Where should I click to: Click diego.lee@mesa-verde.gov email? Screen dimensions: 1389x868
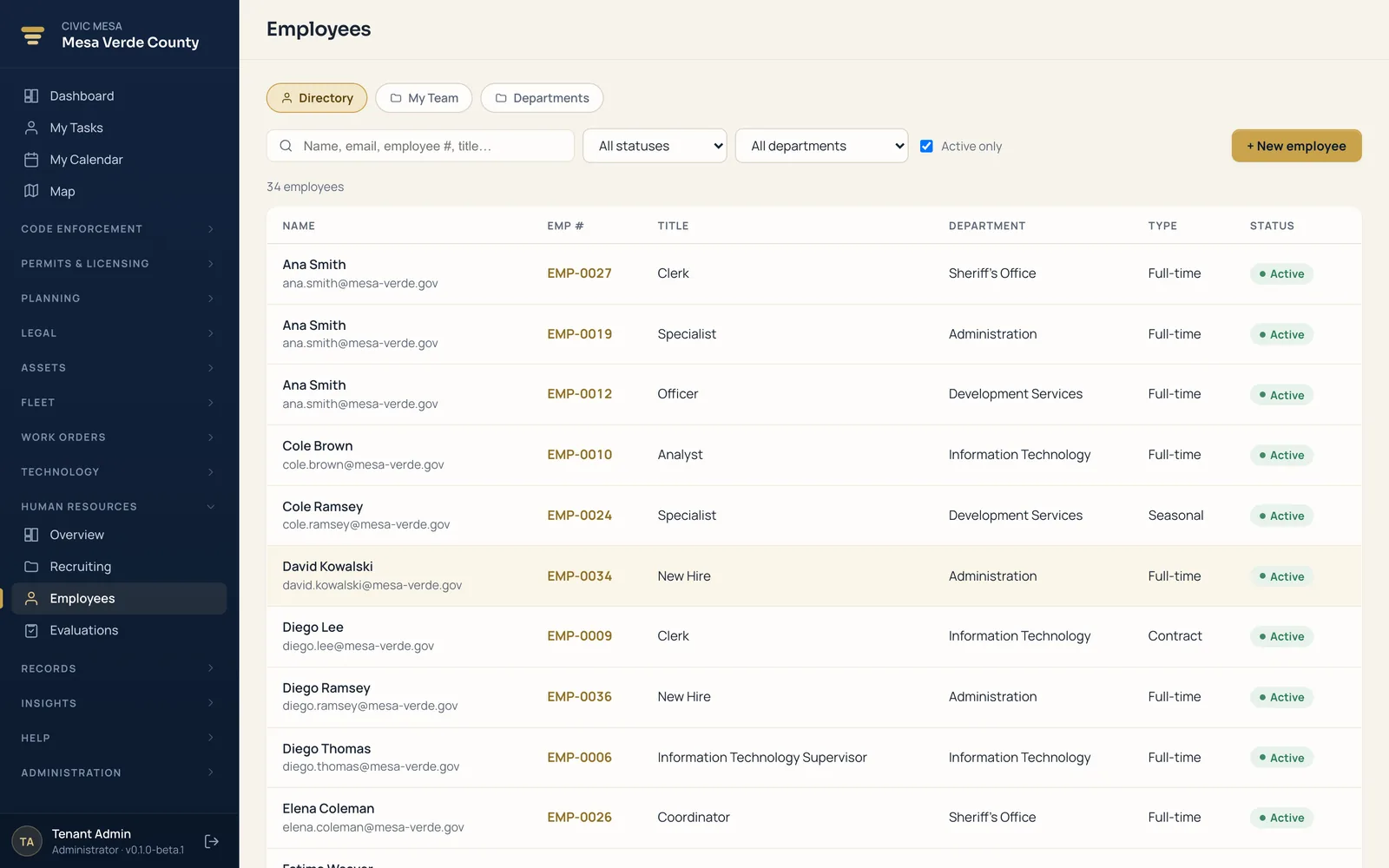click(x=358, y=646)
